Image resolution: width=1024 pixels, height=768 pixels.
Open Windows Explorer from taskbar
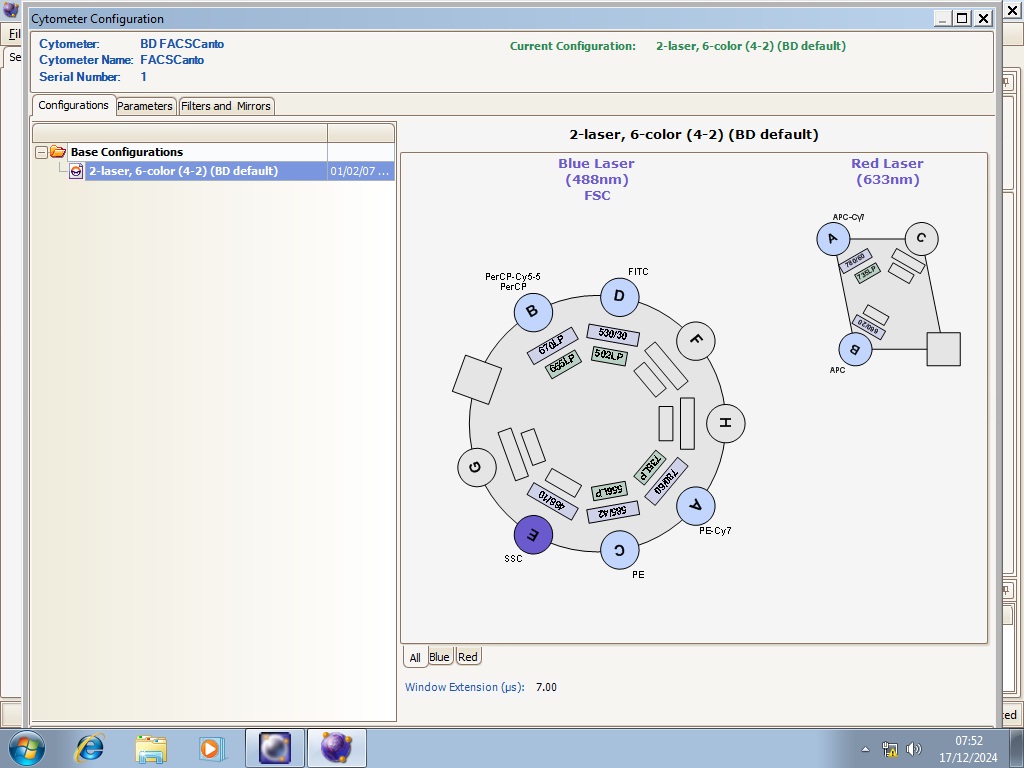pyautogui.click(x=151, y=748)
